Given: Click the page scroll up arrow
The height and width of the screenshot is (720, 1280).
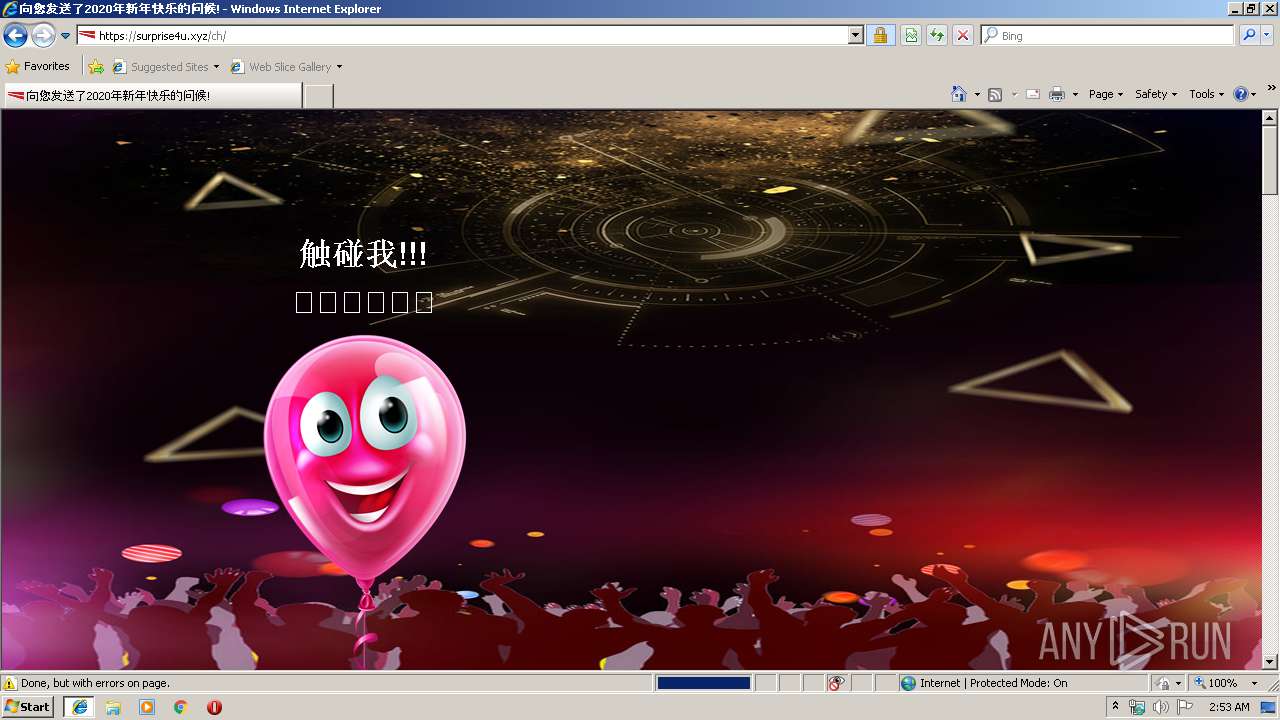Looking at the screenshot, I should 1270,118.
